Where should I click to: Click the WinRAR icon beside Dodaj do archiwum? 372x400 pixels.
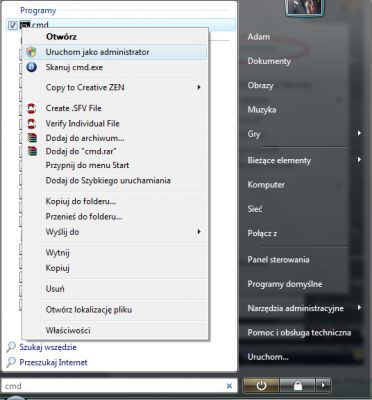tap(32, 138)
